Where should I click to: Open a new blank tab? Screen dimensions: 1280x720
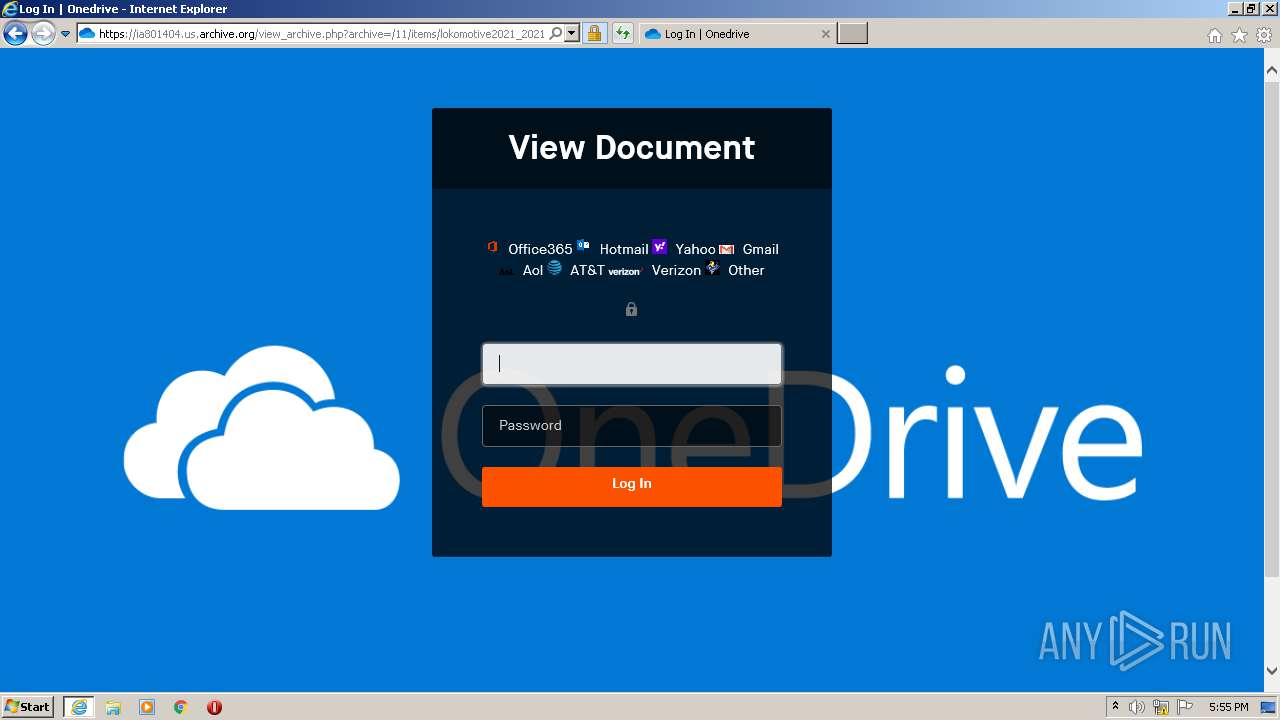852,34
